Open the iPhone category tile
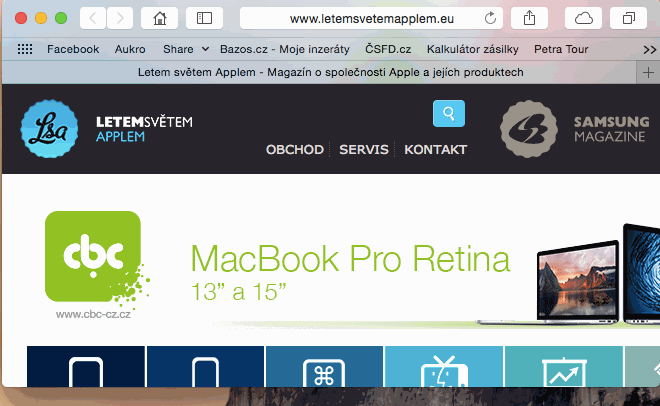Image resolution: width=660 pixels, height=406 pixels. tap(205, 366)
